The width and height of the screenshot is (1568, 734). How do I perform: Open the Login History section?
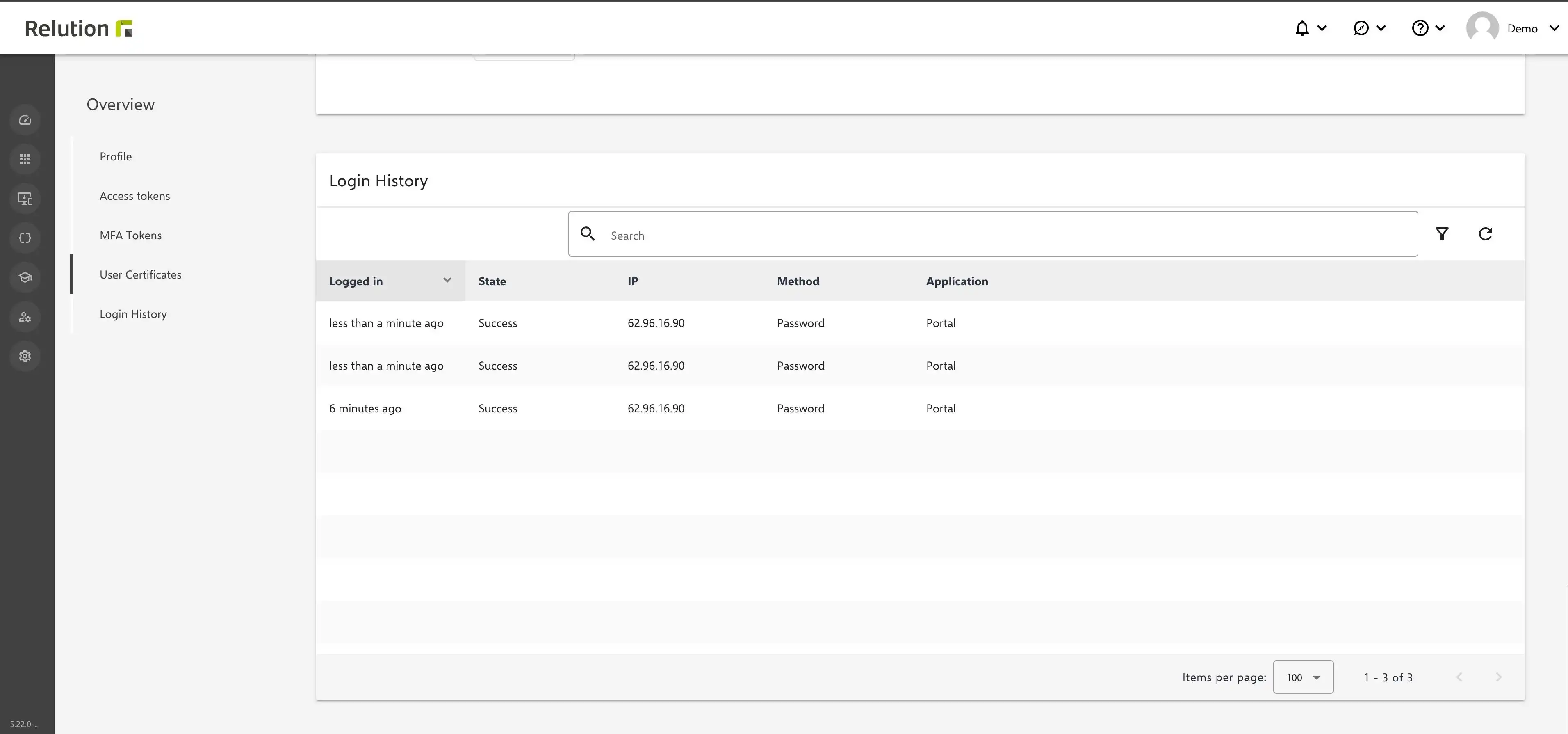[x=133, y=314]
